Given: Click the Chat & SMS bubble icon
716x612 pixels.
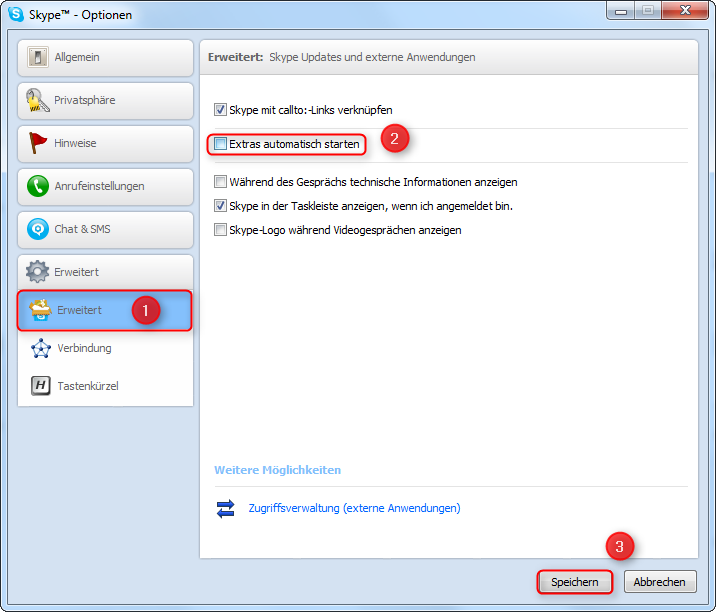Looking at the screenshot, I should tap(38, 229).
